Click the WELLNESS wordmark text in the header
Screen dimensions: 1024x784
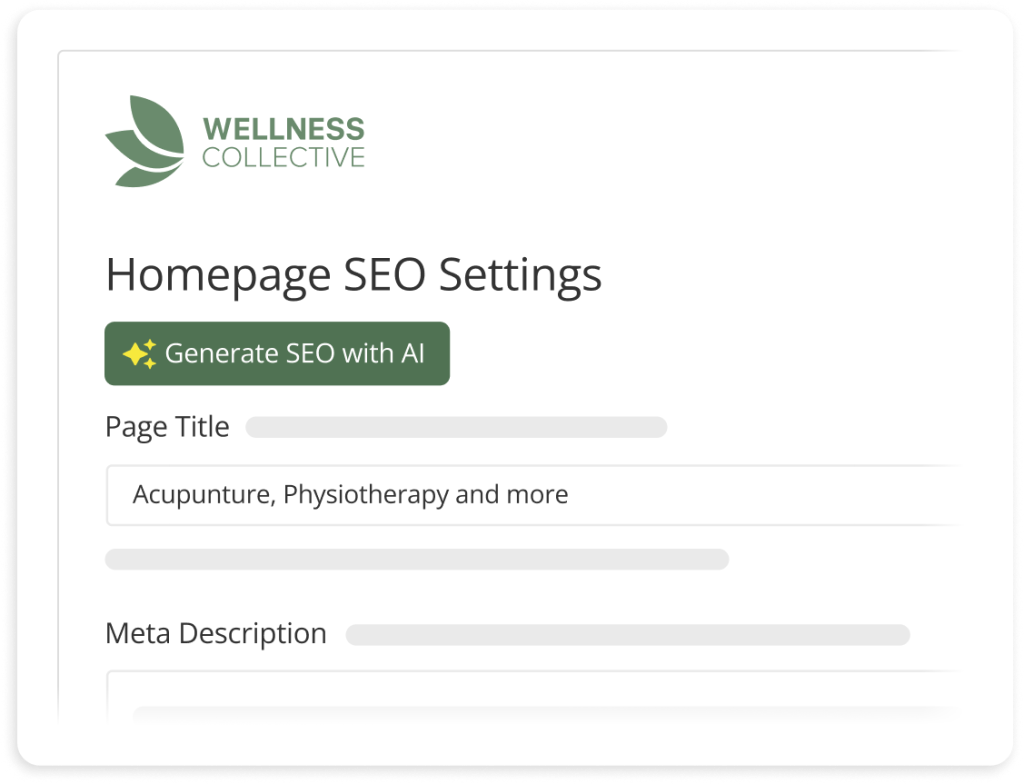[x=284, y=128]
